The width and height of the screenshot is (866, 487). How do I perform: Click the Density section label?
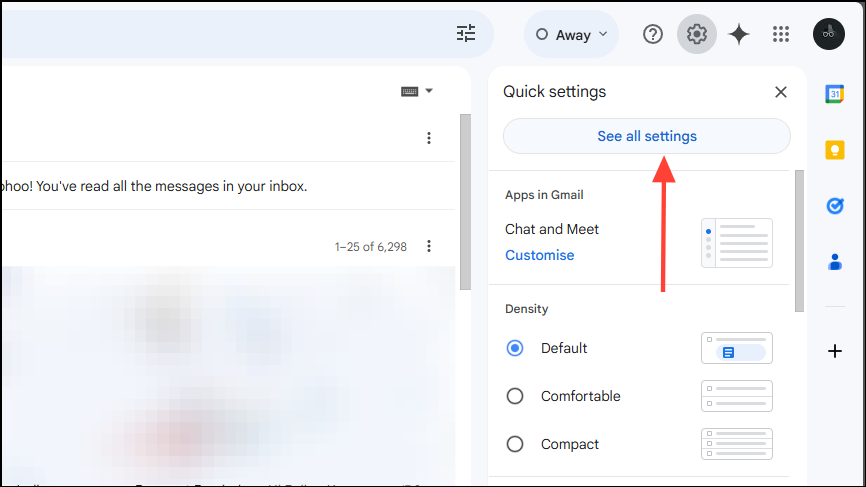(x=526, y=309)
